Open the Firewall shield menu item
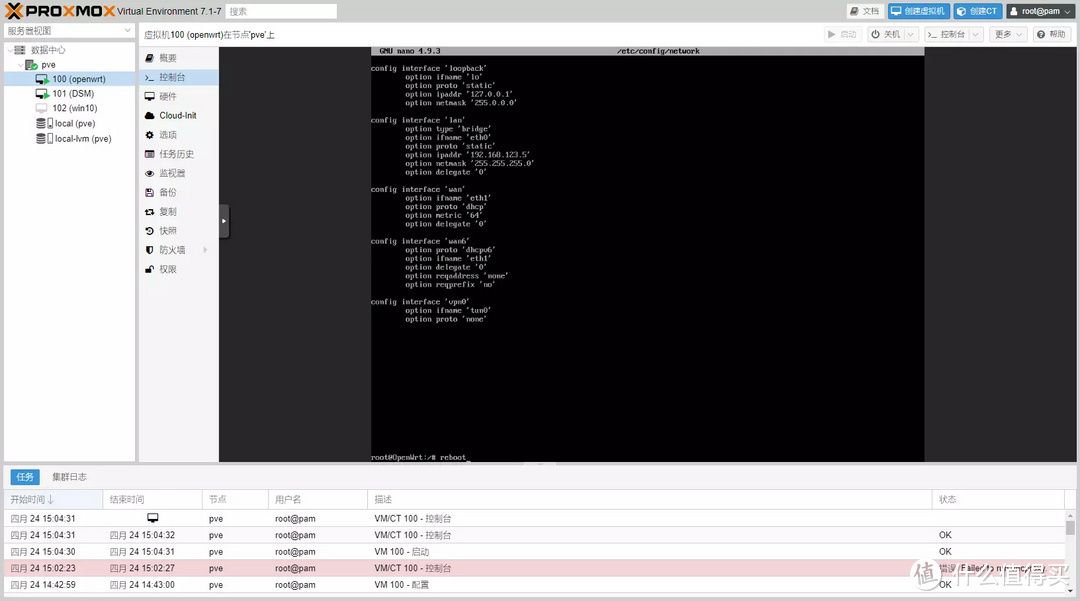The image size is (1080, 601). pos(178,250)
